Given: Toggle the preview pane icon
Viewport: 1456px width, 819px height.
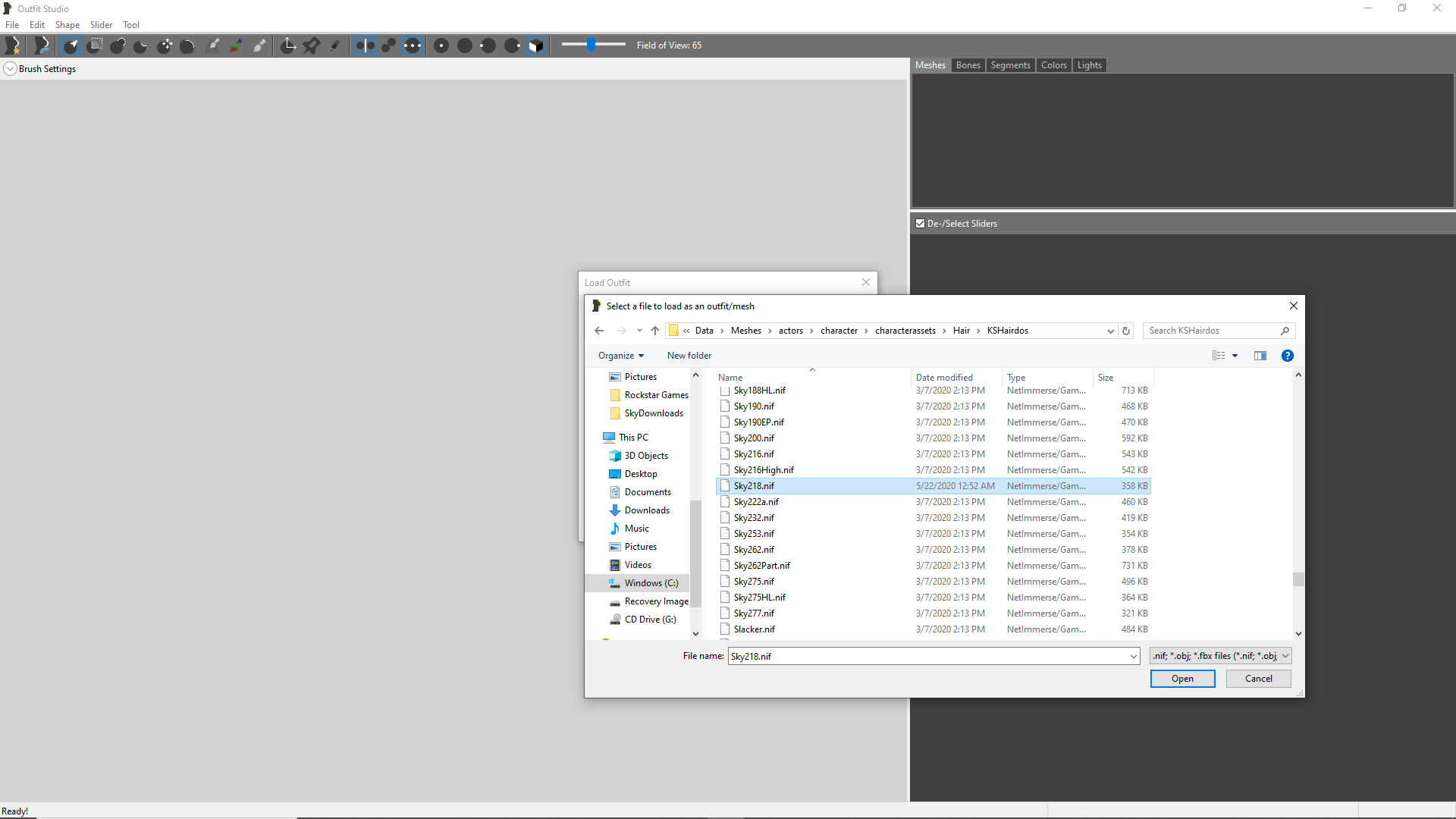Looking at the screenshot, I should tap(1260, 356).
